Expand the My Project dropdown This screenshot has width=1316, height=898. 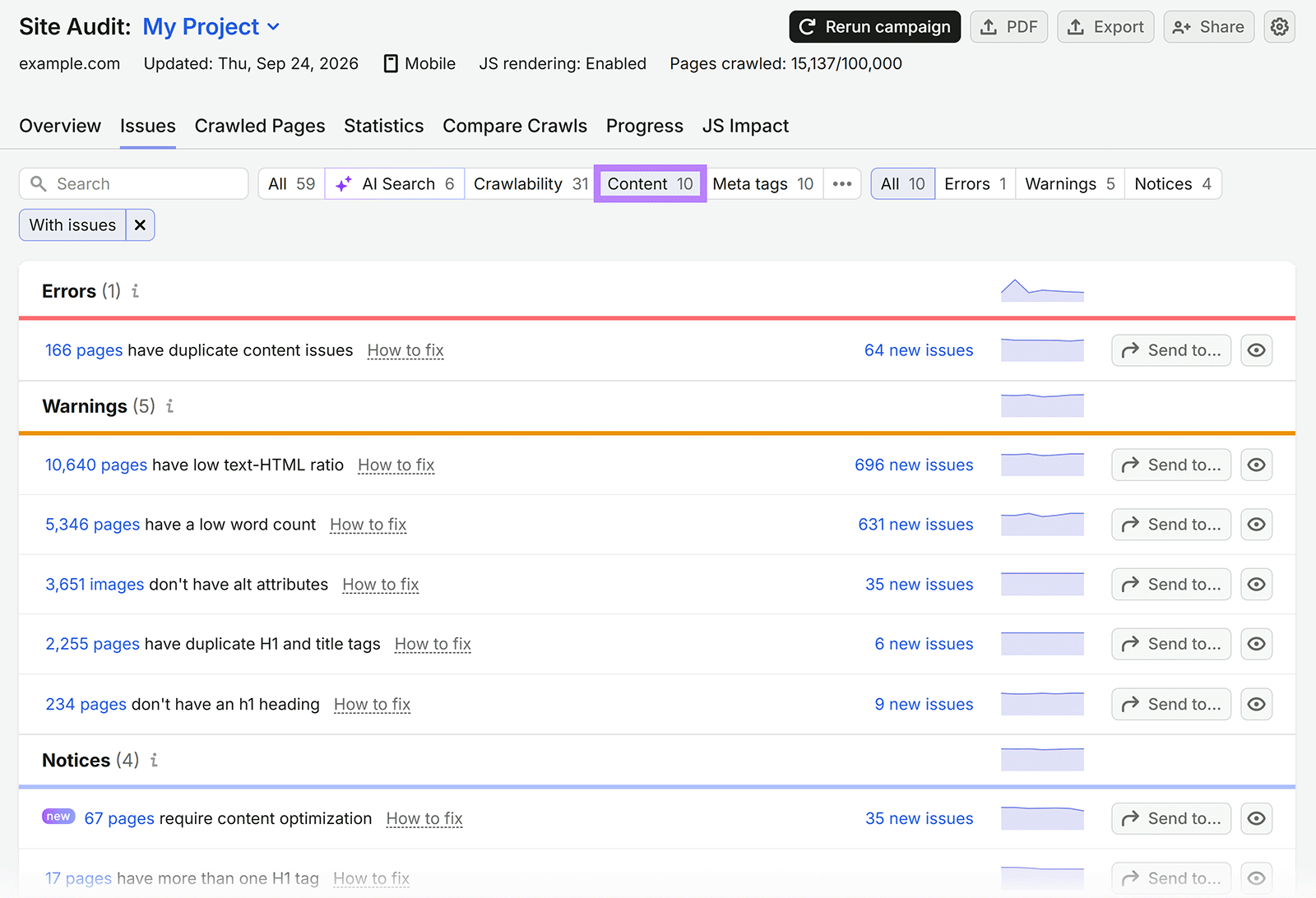point(211,27)
